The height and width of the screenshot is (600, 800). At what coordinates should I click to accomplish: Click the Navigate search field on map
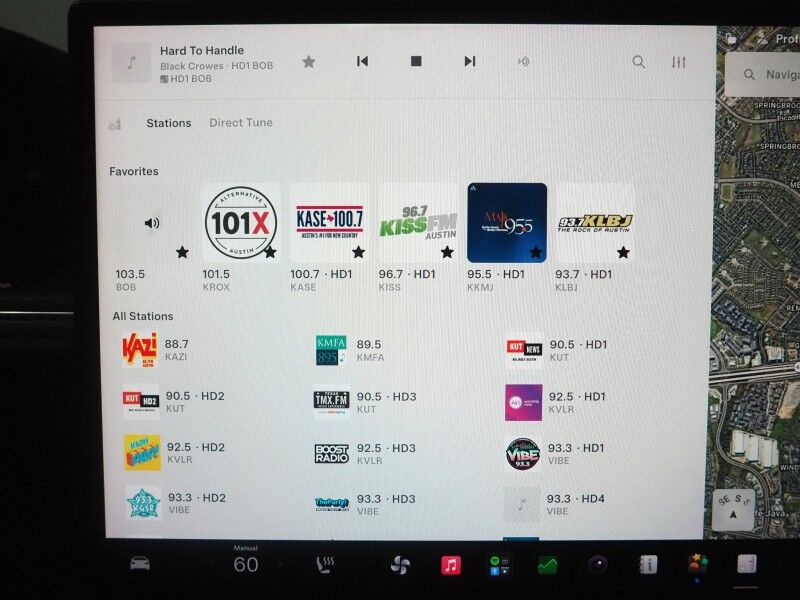coord(763,74)
